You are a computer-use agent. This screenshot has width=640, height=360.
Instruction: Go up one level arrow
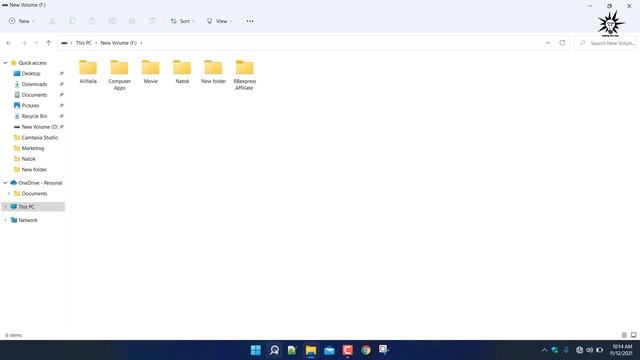(49, 43)
